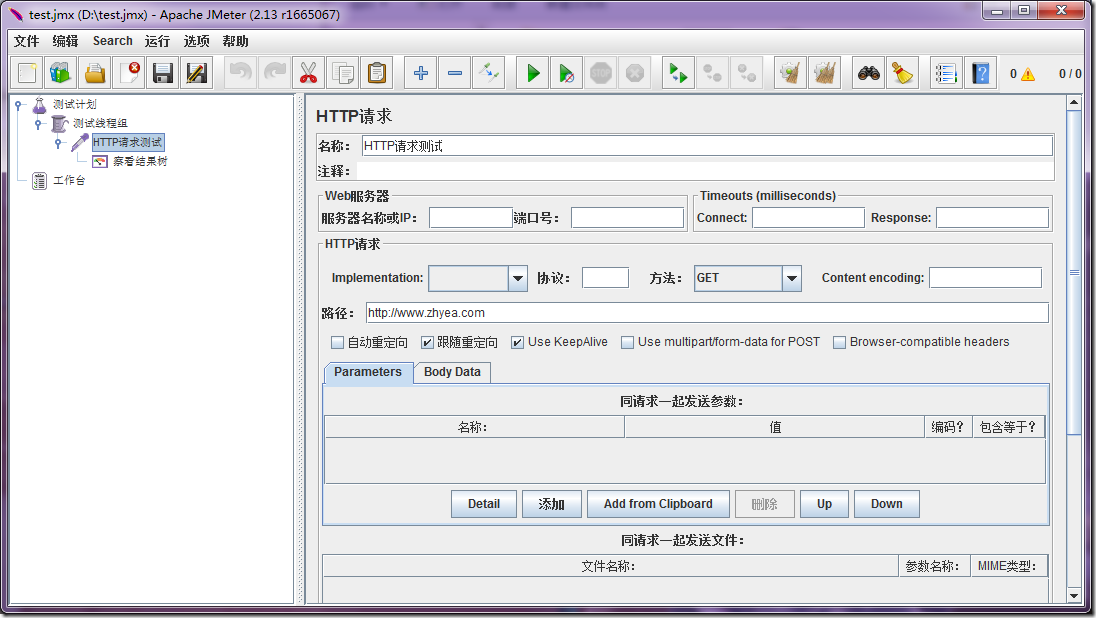Open the 文件 menu
This screenshot has width=1096, height=618.
(27, 41)
